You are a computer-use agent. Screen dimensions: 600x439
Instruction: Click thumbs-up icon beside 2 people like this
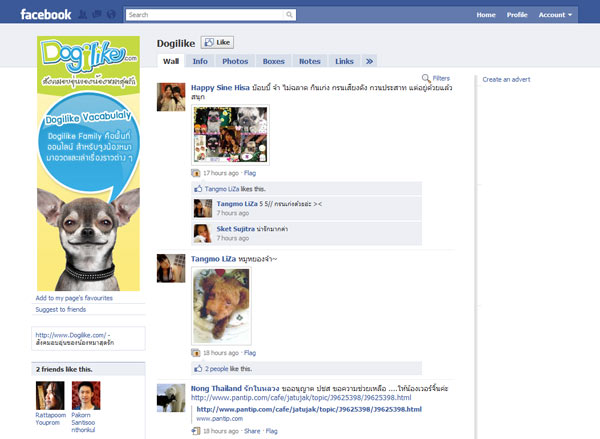198,369
